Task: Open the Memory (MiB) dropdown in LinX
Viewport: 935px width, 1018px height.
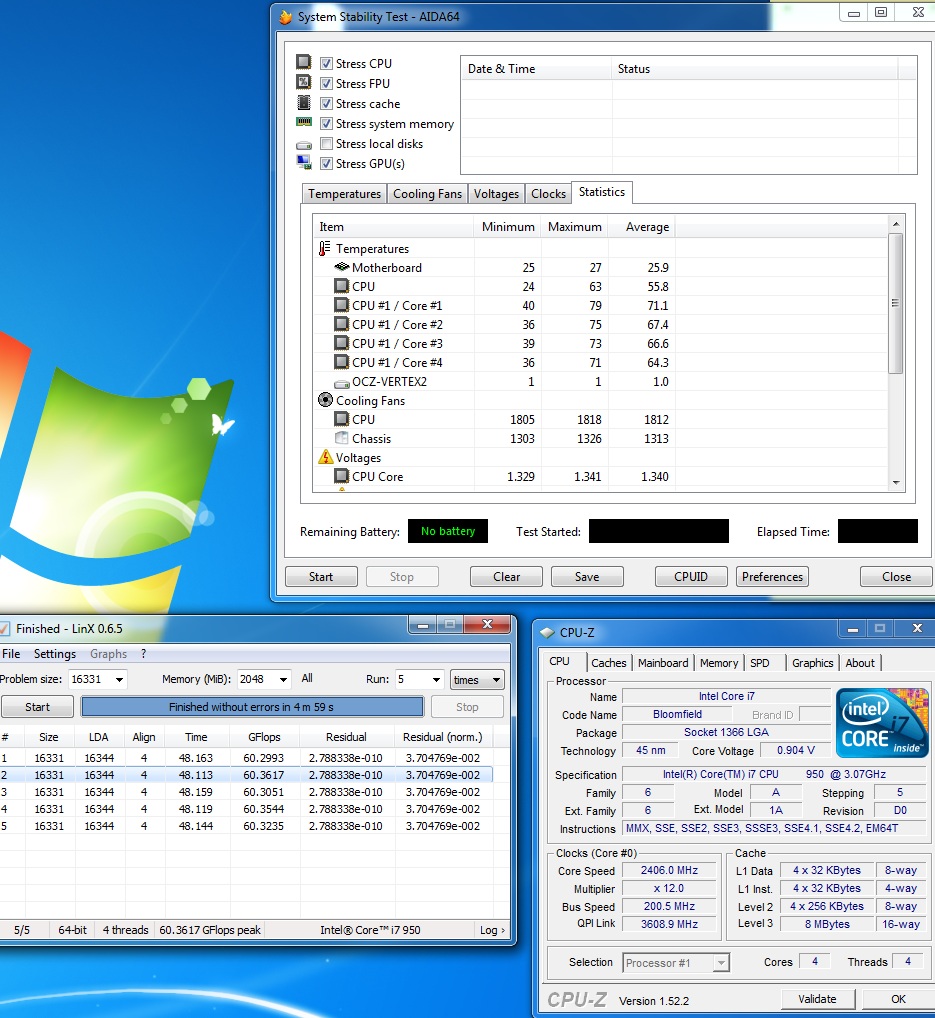Action: pyautogui.click(x=284, y=680)
